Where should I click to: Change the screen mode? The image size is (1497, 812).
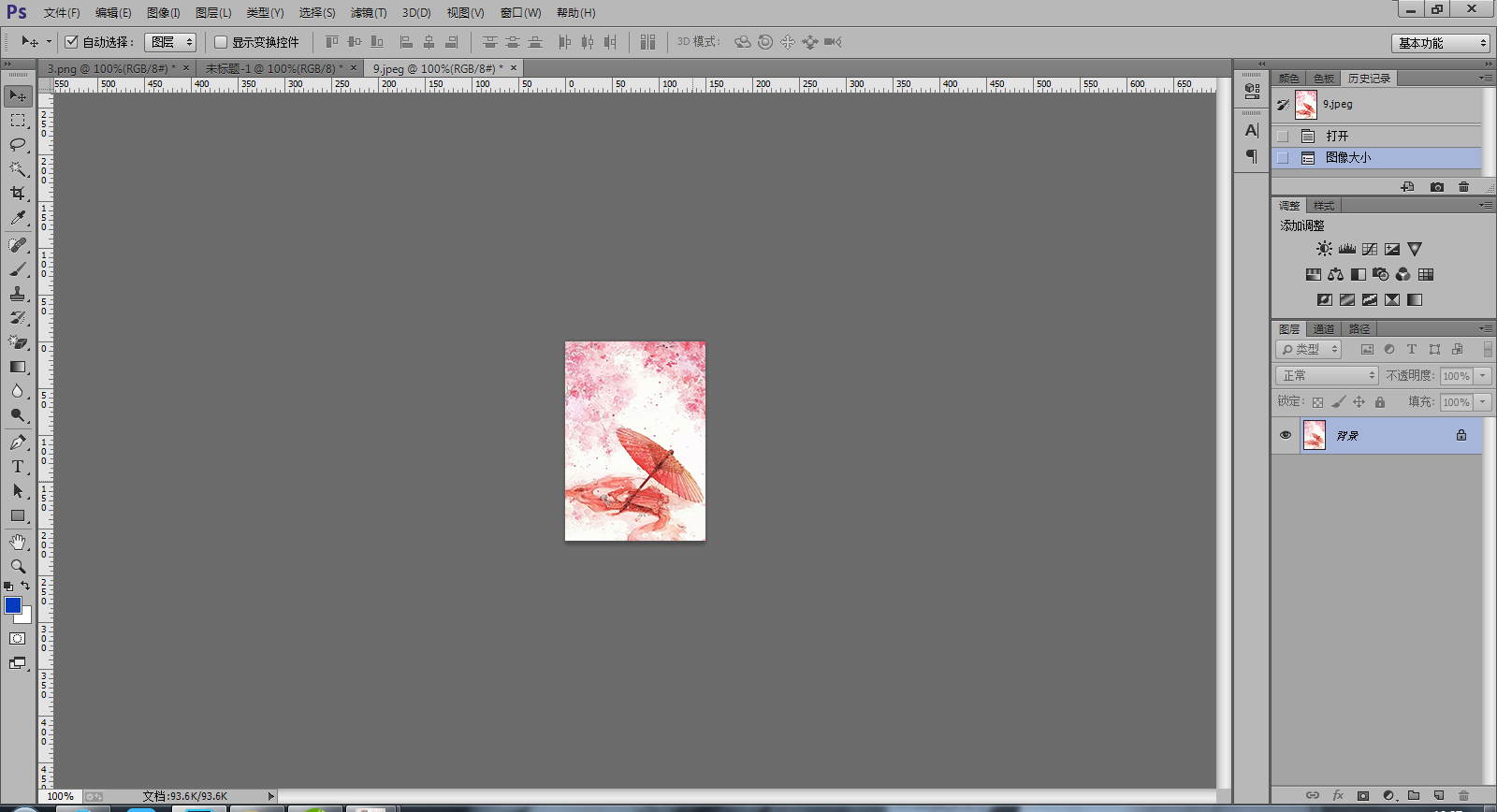point(18,663)
